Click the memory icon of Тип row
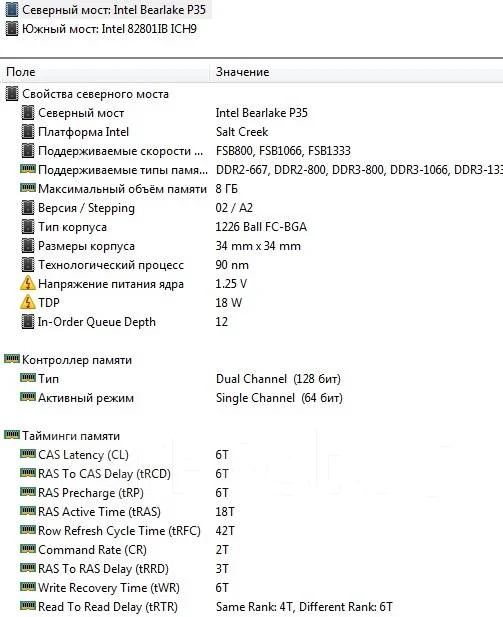The image size is (503, 617). click(x=28, y=378)
